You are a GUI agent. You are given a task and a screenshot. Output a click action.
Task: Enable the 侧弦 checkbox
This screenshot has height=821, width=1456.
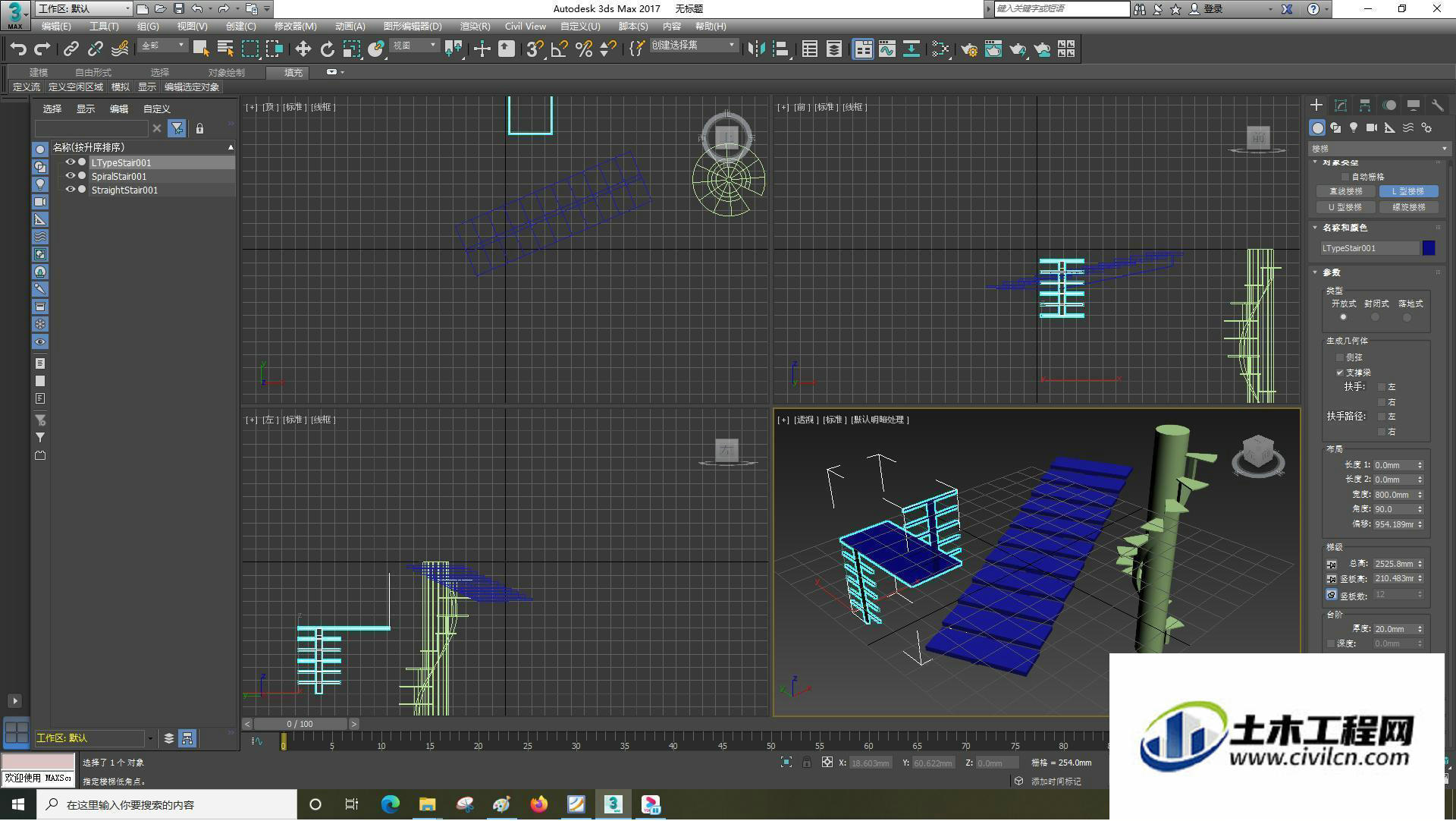(x=1340, y=357)
